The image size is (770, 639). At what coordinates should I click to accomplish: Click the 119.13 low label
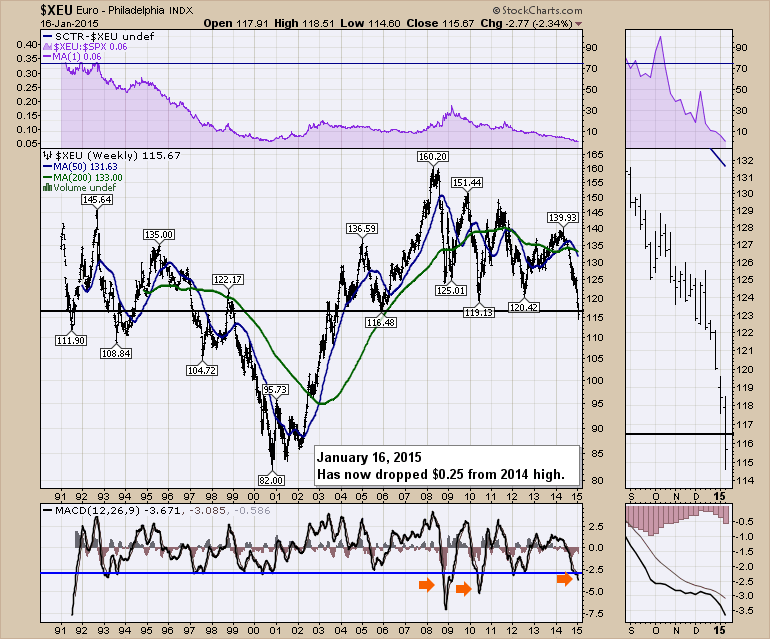(479, 312)
